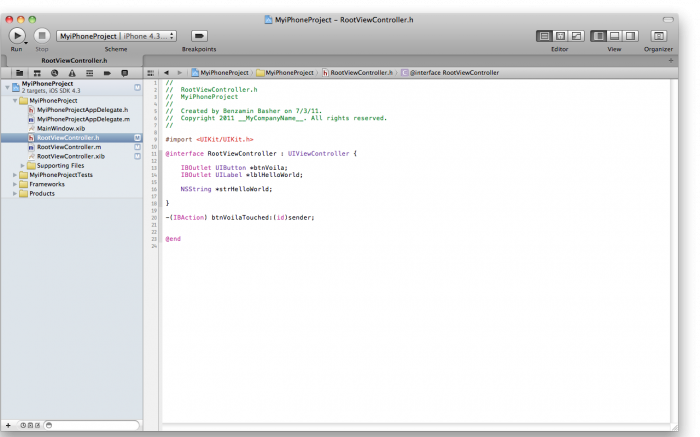This screenshot has height=437, width=700.
Task: Click the add (+) button below navigator
Action: 8,426
